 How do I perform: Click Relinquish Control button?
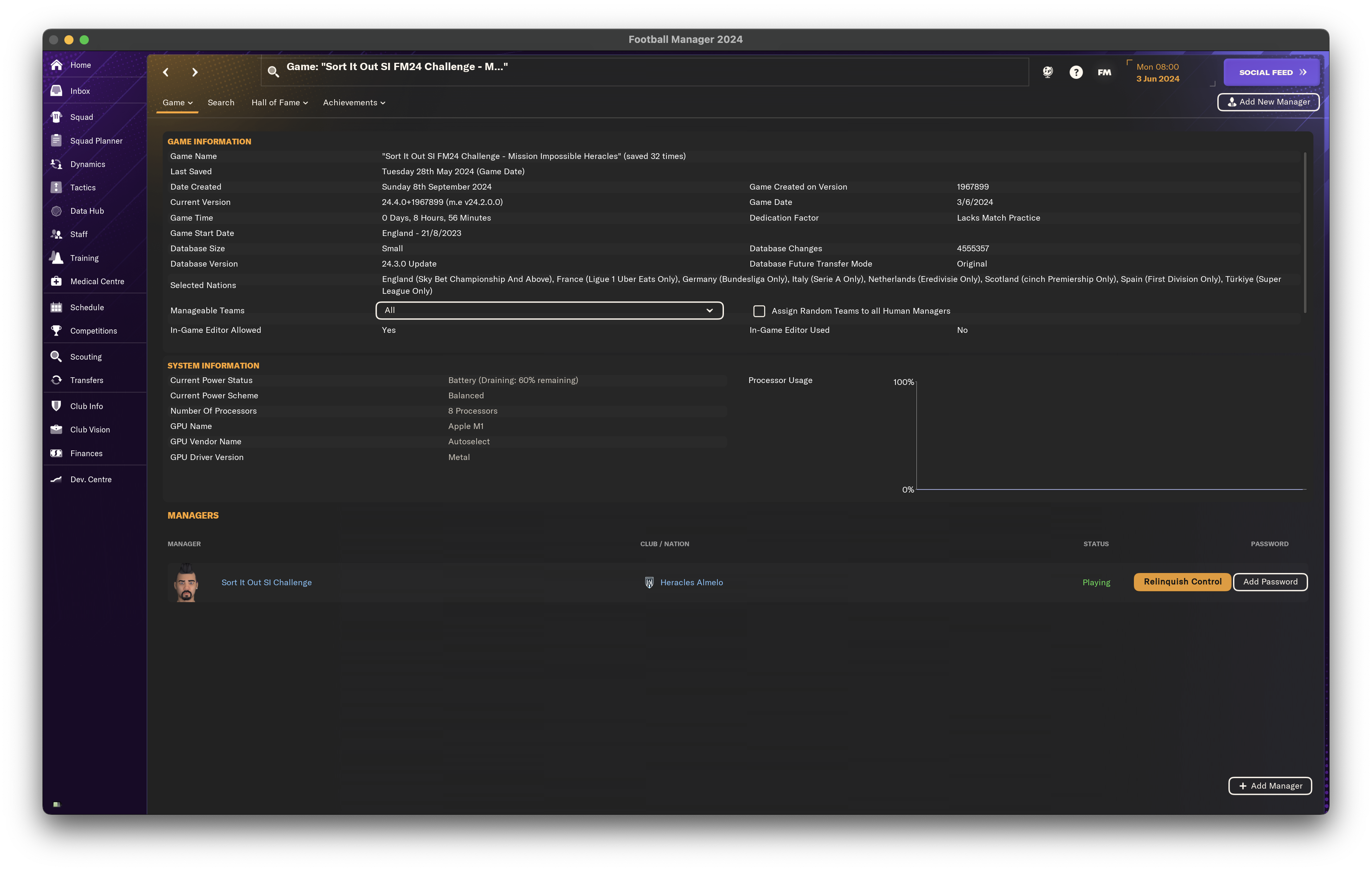(1182, 581)
